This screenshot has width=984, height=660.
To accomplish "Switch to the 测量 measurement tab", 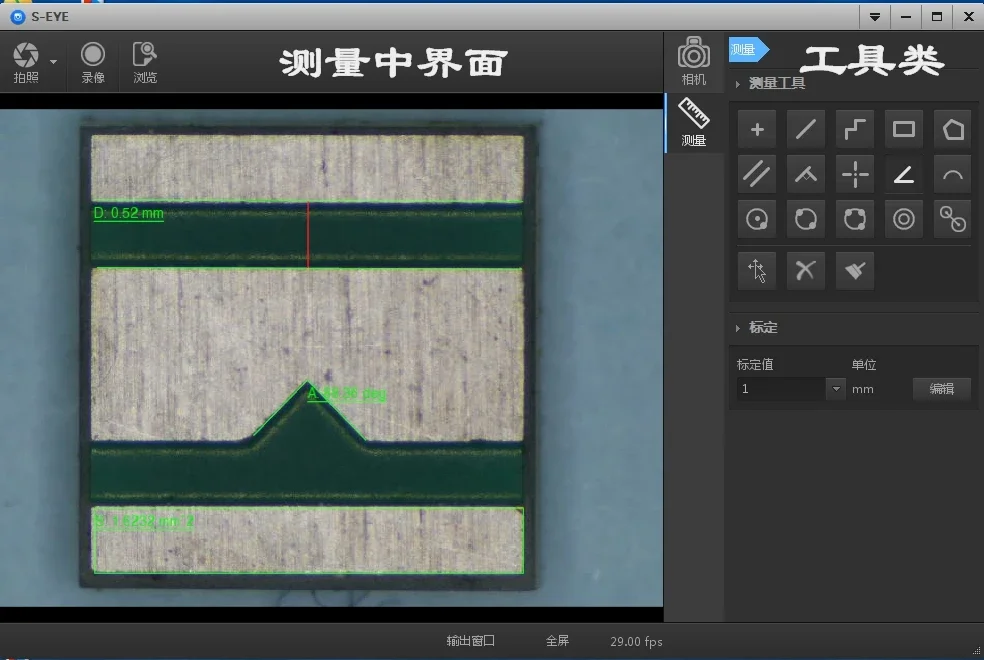I will pos(693,123).
